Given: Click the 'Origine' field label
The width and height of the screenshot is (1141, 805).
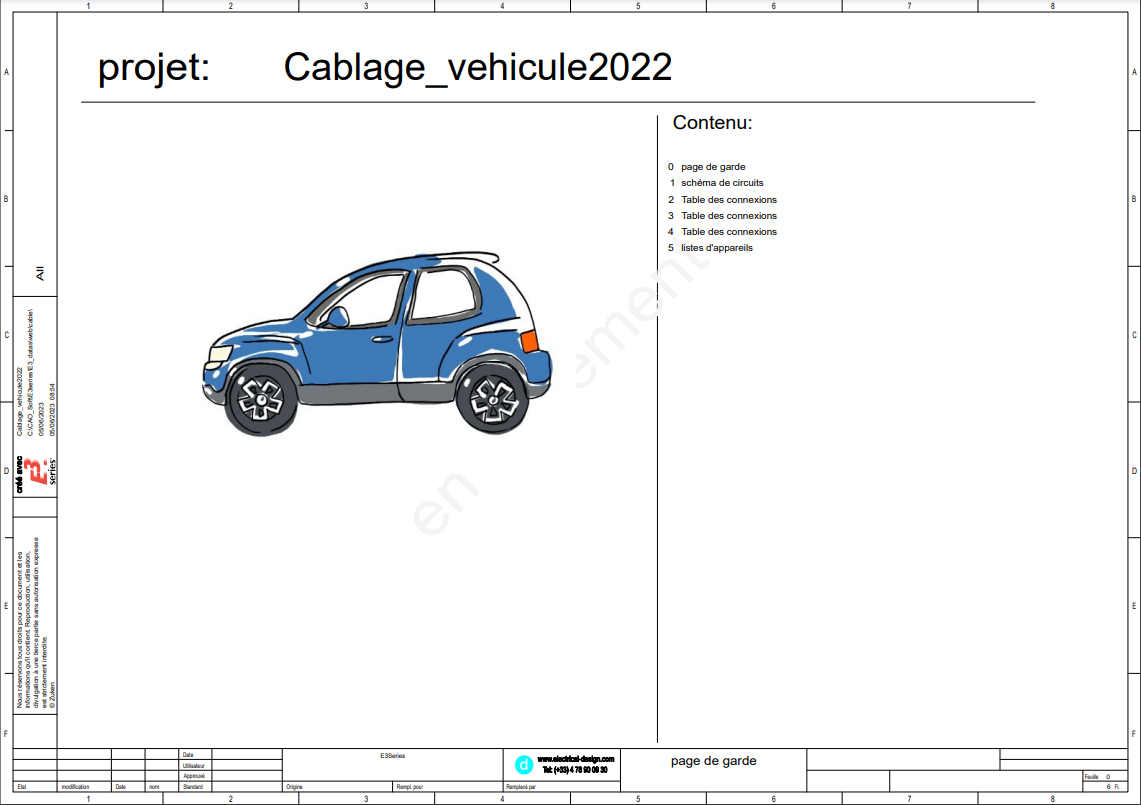Looking at the screenshot, I should (294, 787).
